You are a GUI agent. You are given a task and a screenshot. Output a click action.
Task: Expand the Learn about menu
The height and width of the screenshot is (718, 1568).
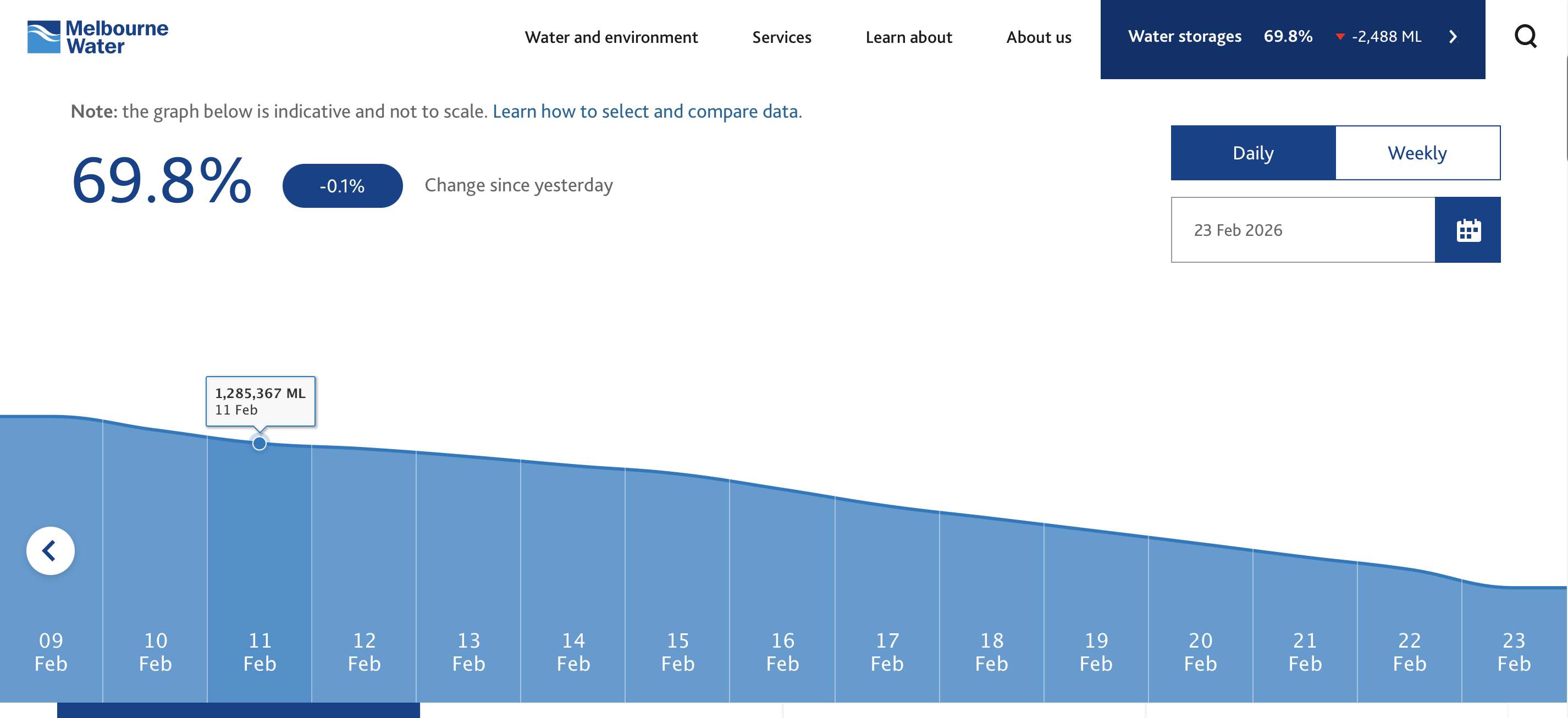tap(908, 37)
